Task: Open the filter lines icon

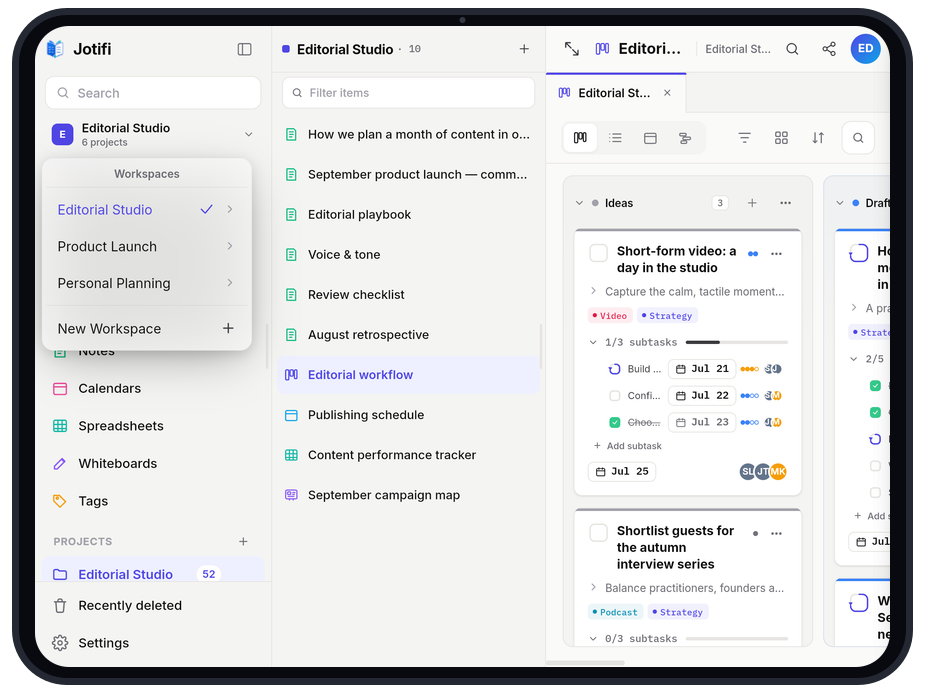Action: click(744, 138)
